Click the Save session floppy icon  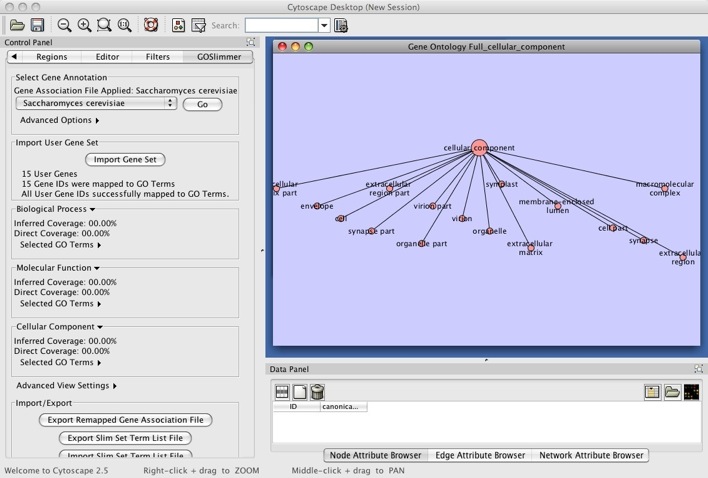[x=36, y=24]
